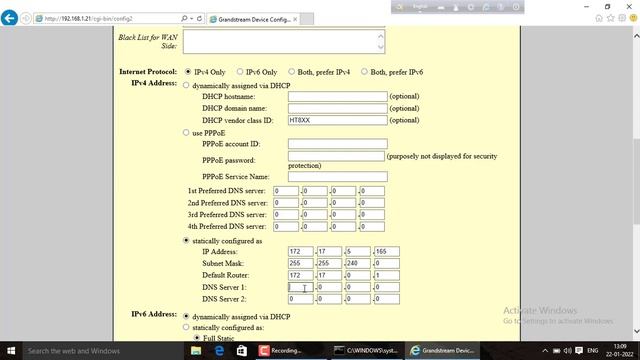This screenshot has width=640, height=360.
Task: Click page scrollbar up arrow
Action: tap(636, 36)
